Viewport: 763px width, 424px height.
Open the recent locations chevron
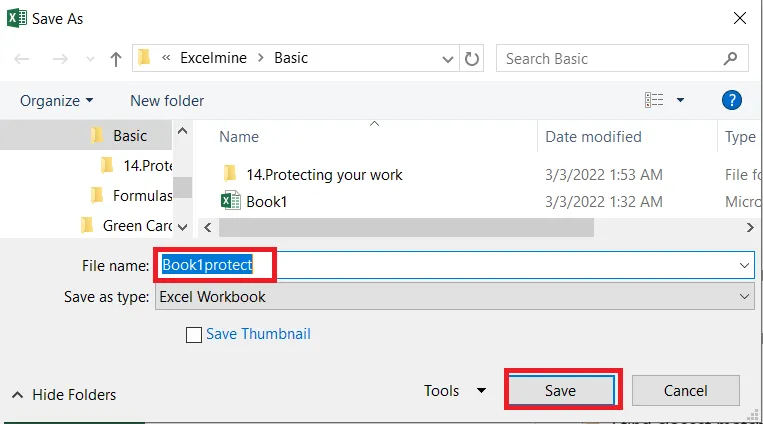[x=90, y=59]
